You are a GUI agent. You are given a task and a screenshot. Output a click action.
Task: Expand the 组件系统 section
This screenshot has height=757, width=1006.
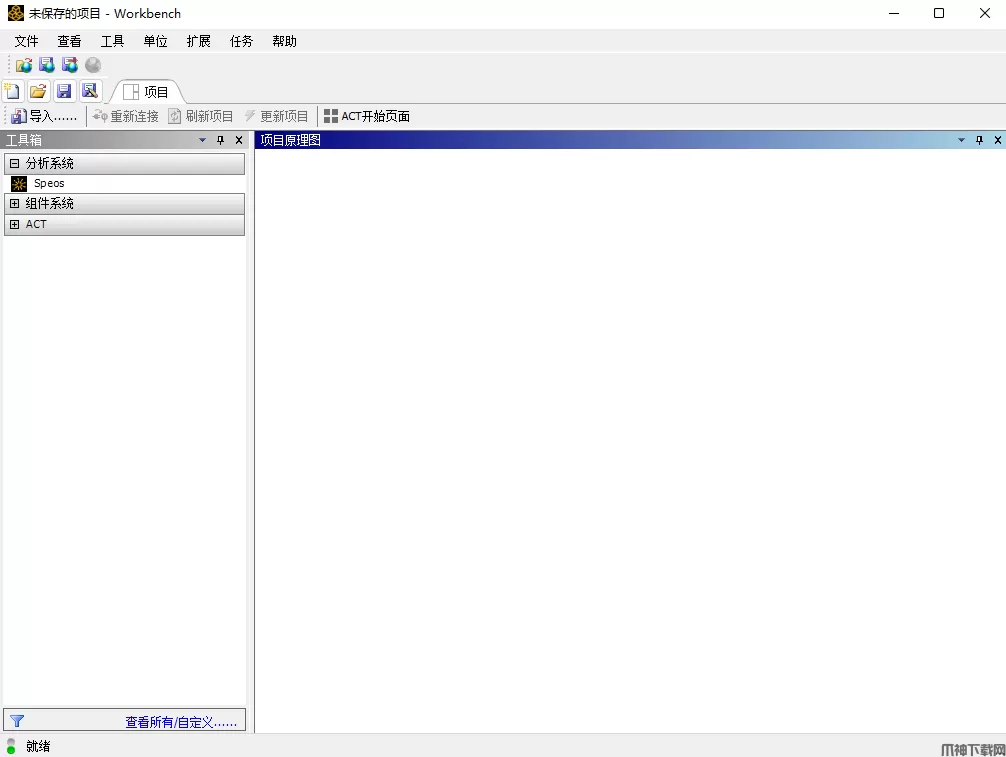pos(15,204)
